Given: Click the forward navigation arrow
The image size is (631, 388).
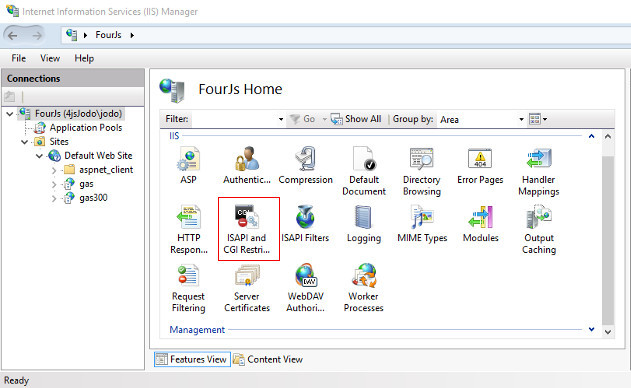Looking at the screenshot, I should (x=37, y=35).
